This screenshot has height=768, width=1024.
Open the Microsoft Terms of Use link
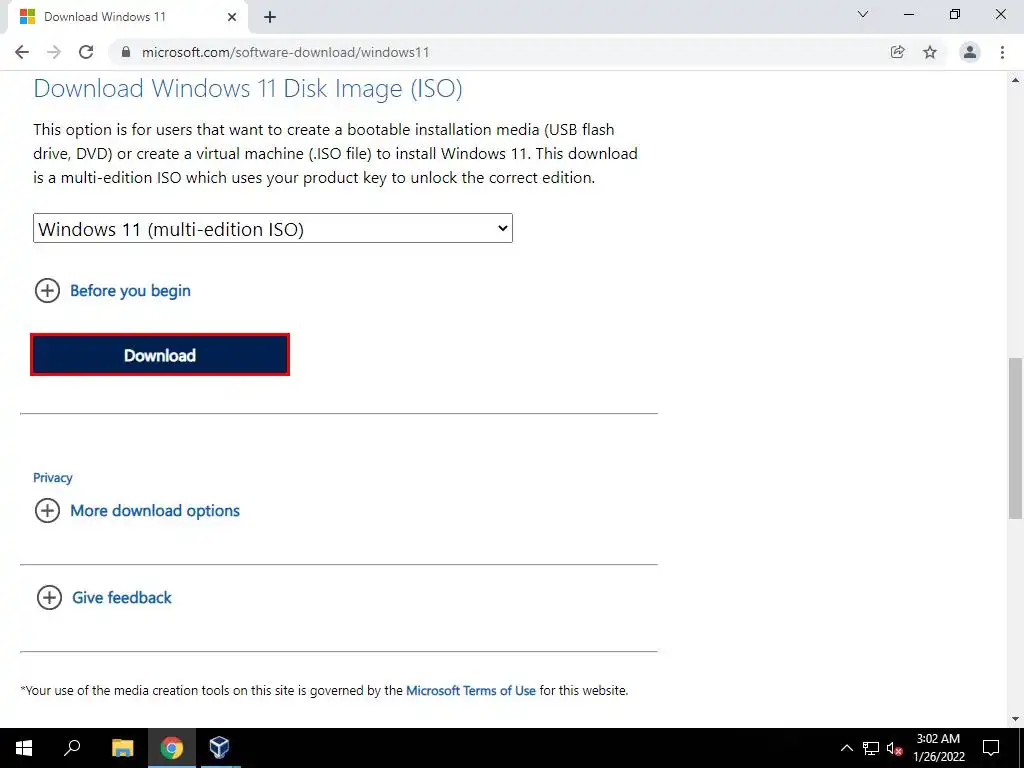471,690
